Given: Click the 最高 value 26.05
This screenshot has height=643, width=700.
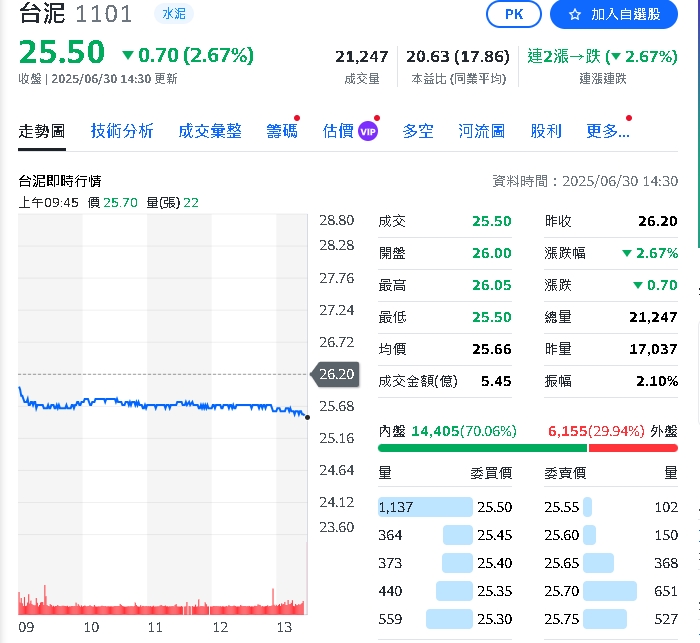Looking at the screenshot, I should pos(492,285).
